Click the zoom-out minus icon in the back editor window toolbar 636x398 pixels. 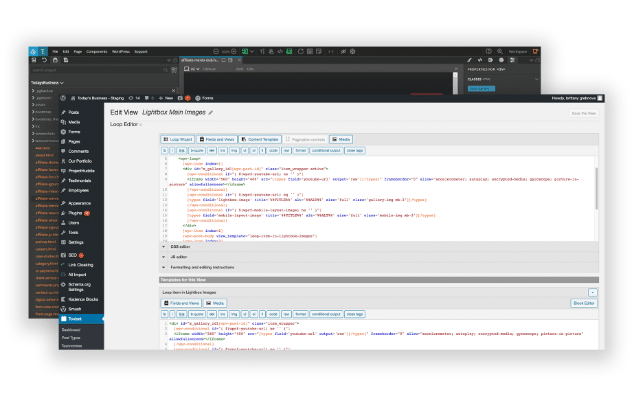pos(216,52)
